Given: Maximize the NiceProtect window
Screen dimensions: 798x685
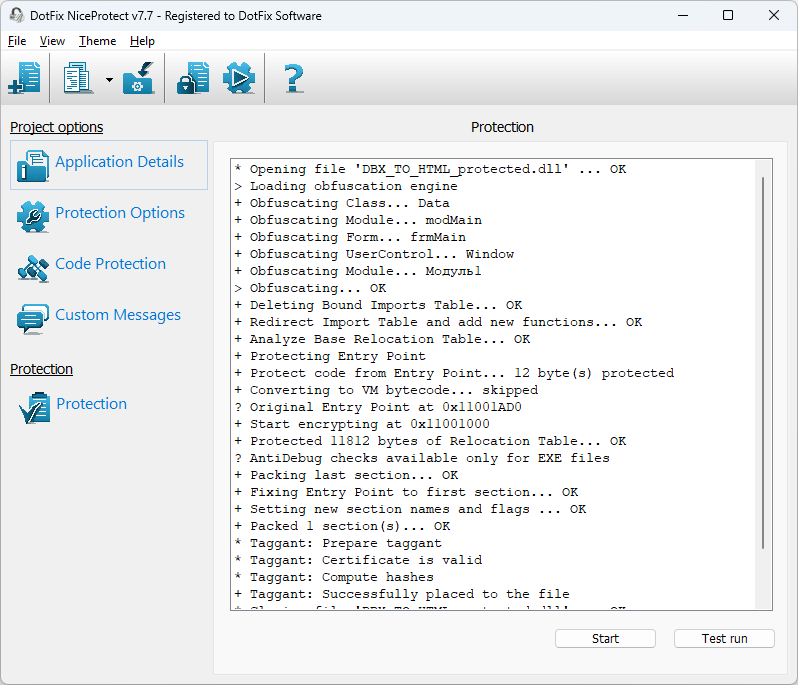Looking at the screenshot, I should (728, 15).
